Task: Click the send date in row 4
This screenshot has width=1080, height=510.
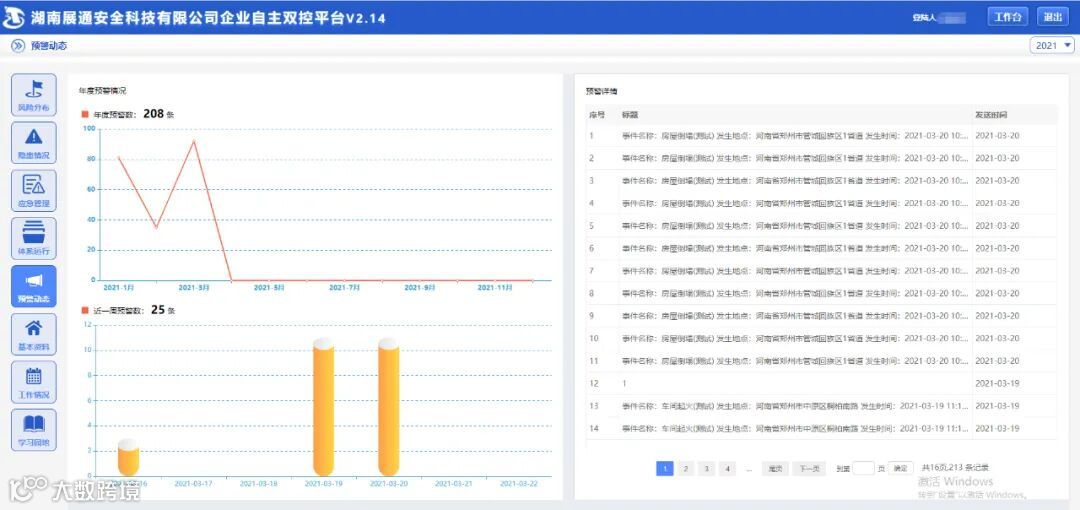Action: pos(997,203)
